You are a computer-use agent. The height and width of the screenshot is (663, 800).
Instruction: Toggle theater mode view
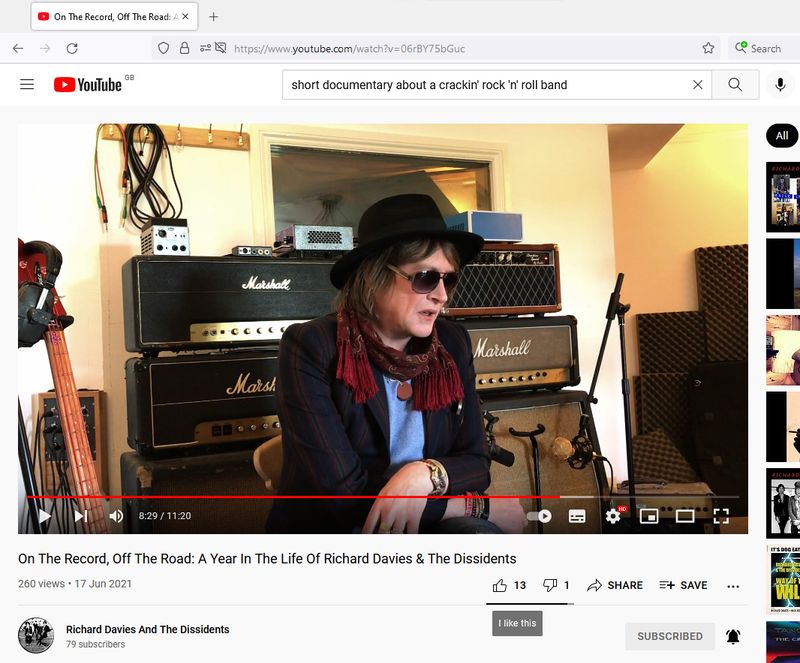685,516
